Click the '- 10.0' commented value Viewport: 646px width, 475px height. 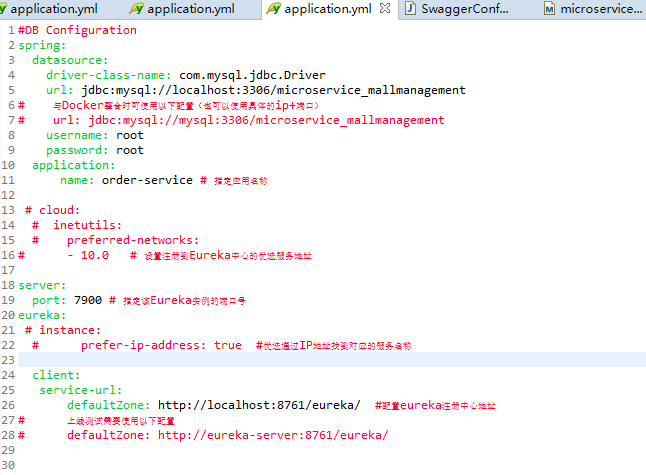point(88,255)
